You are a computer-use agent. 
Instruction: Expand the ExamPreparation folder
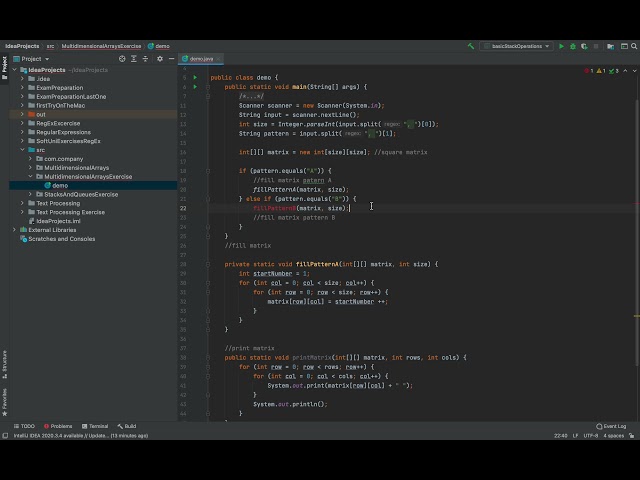pyautogui.click(x=22, y=88)
